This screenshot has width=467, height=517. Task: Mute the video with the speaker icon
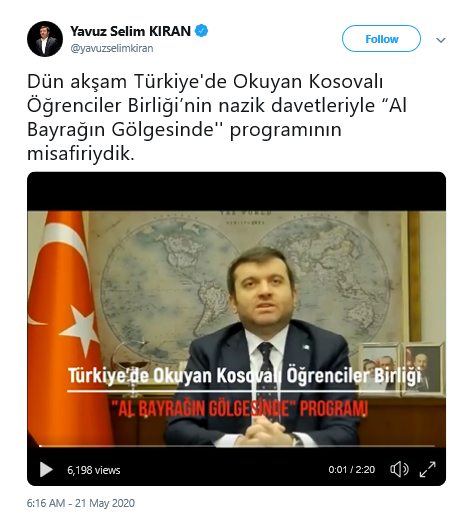pos(399,469)
